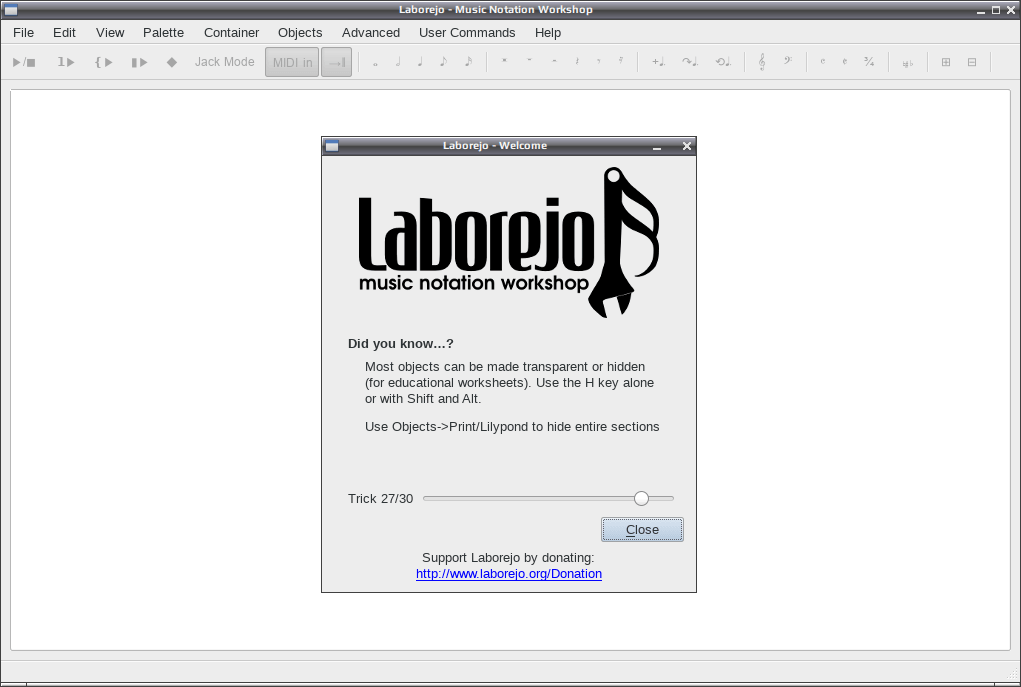Insert the 3/4 time signature
This screenshot has height=687, width=1021.
[869, 62]
